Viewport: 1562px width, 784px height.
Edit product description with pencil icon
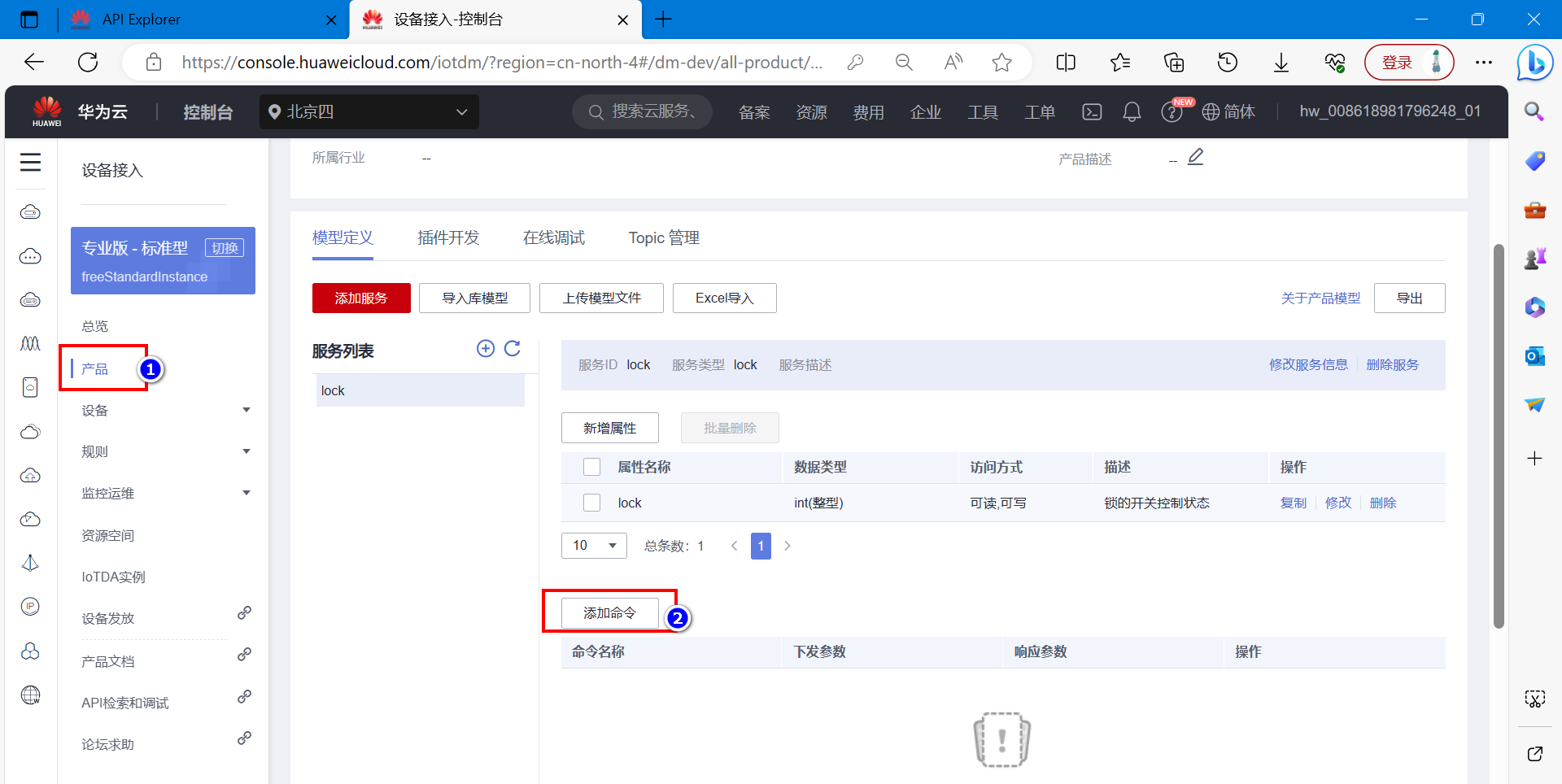1195,156
